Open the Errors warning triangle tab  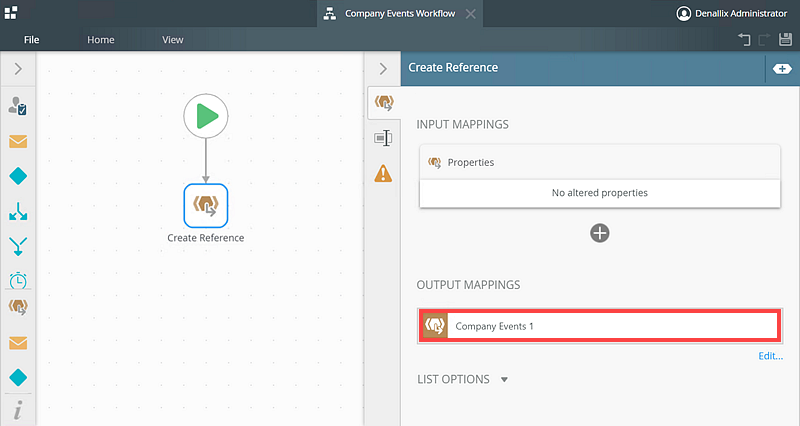pos(383,173)
